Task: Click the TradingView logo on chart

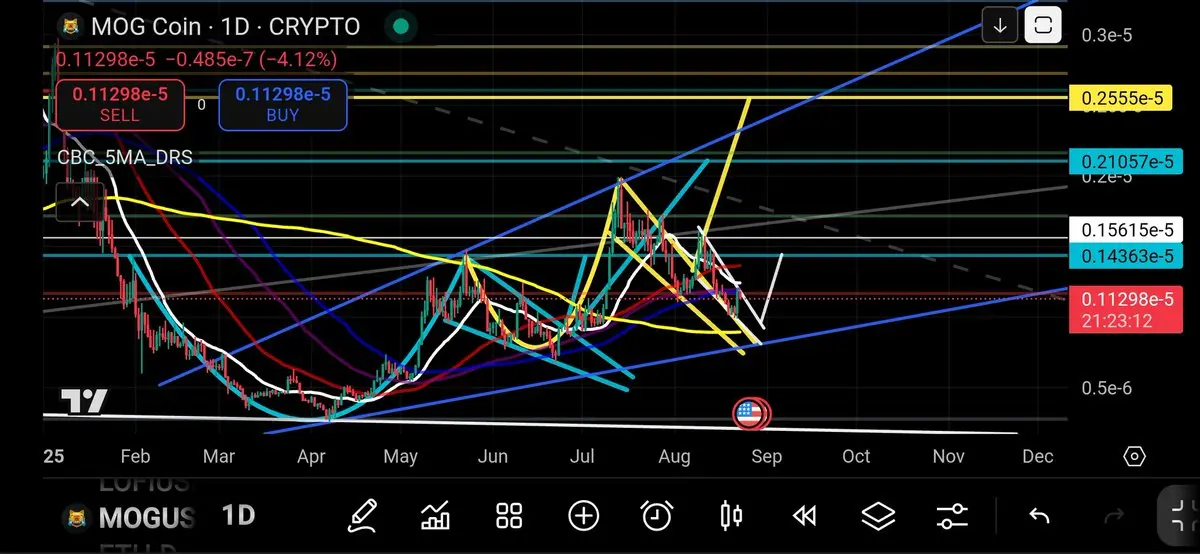Action: pos(84,402)
